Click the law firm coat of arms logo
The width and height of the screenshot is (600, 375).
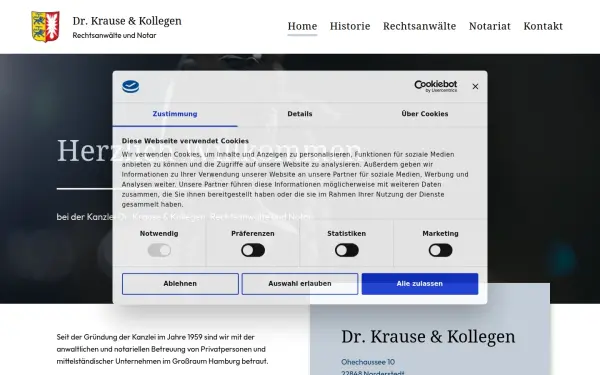pyautogui.click(x=45, y=26)
